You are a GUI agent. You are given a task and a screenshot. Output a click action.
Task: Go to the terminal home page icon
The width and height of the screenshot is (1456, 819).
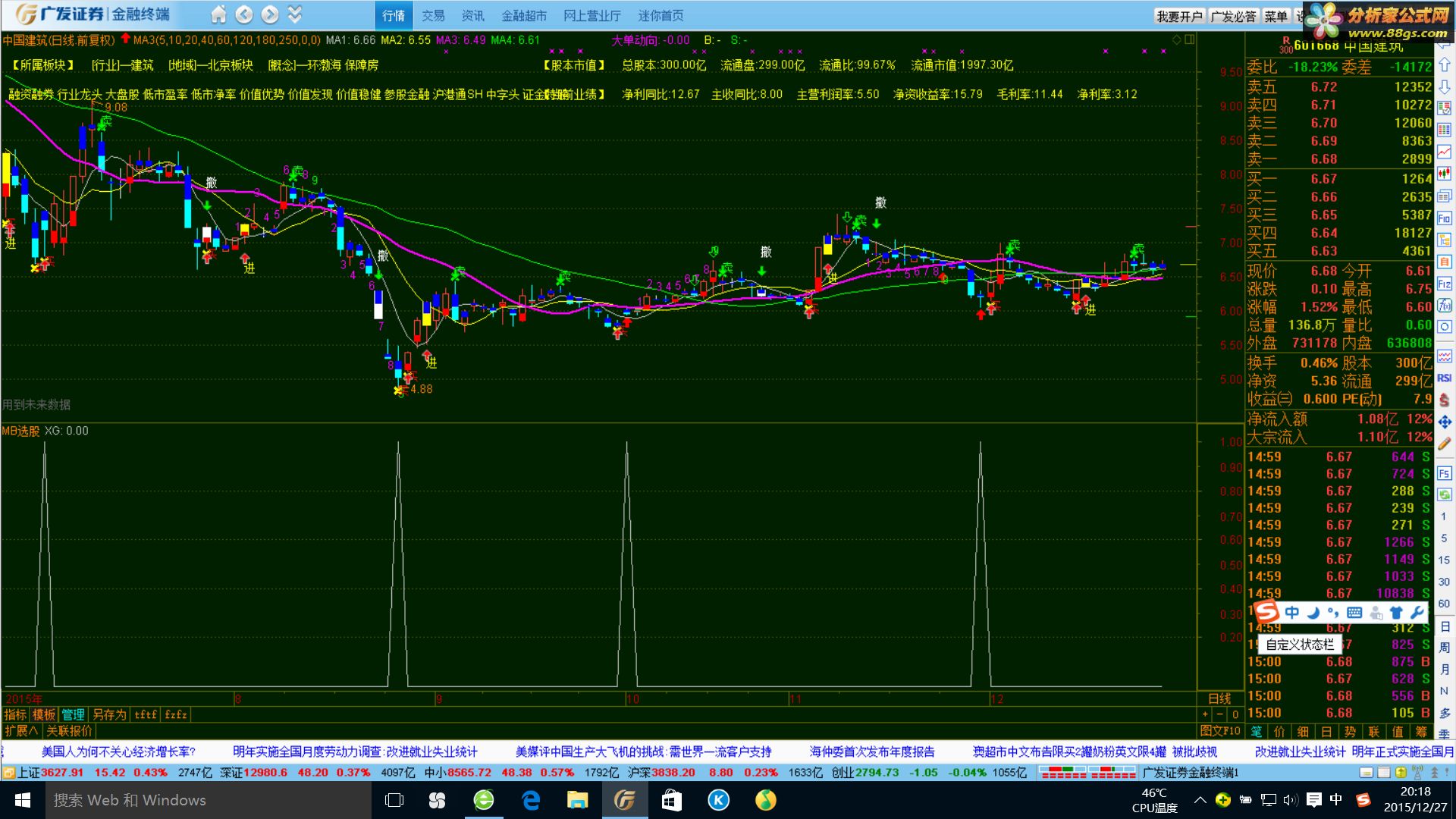(x=218, y=14)
